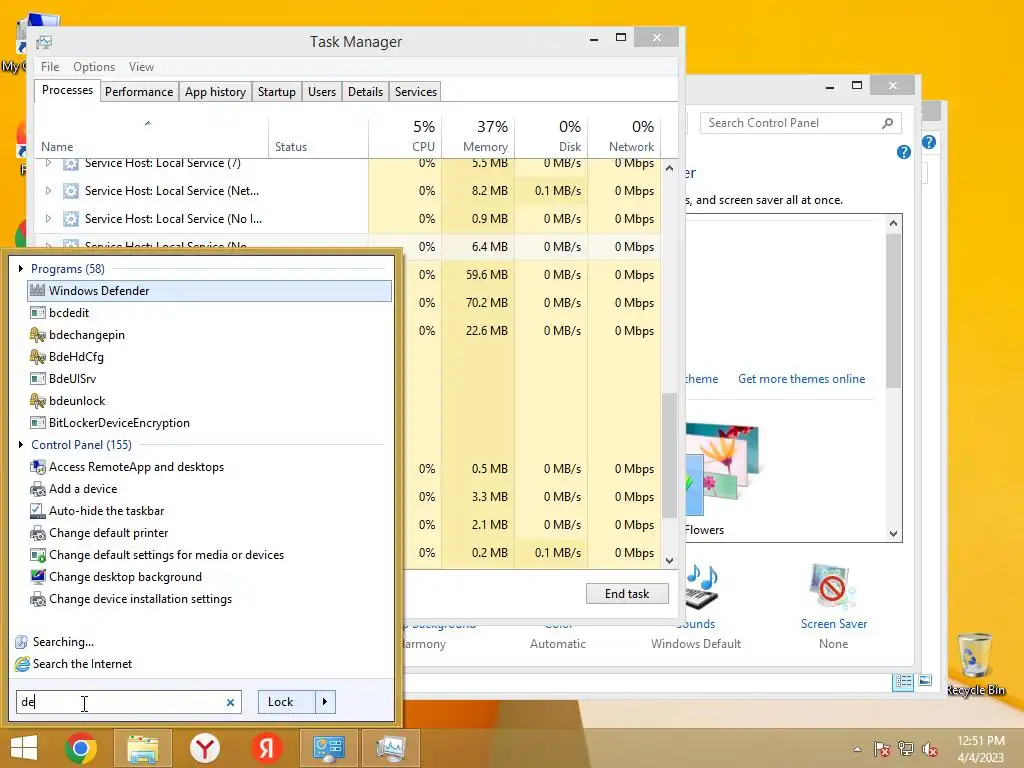Switch to the Users tab
This screenshot has width=1024, height=768.
322,92
